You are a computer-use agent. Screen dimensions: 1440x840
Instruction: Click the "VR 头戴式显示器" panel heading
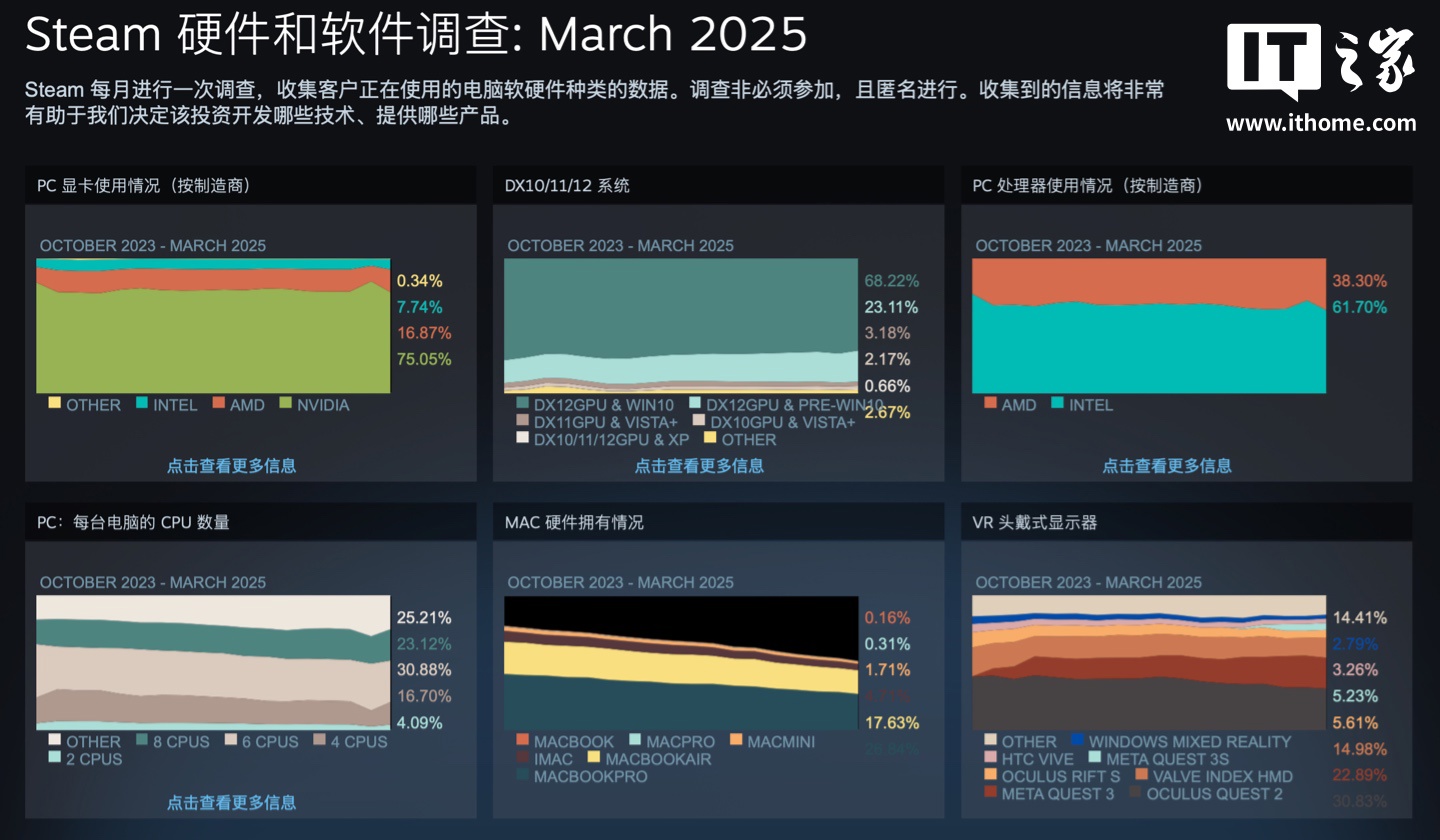[1034, 522]
